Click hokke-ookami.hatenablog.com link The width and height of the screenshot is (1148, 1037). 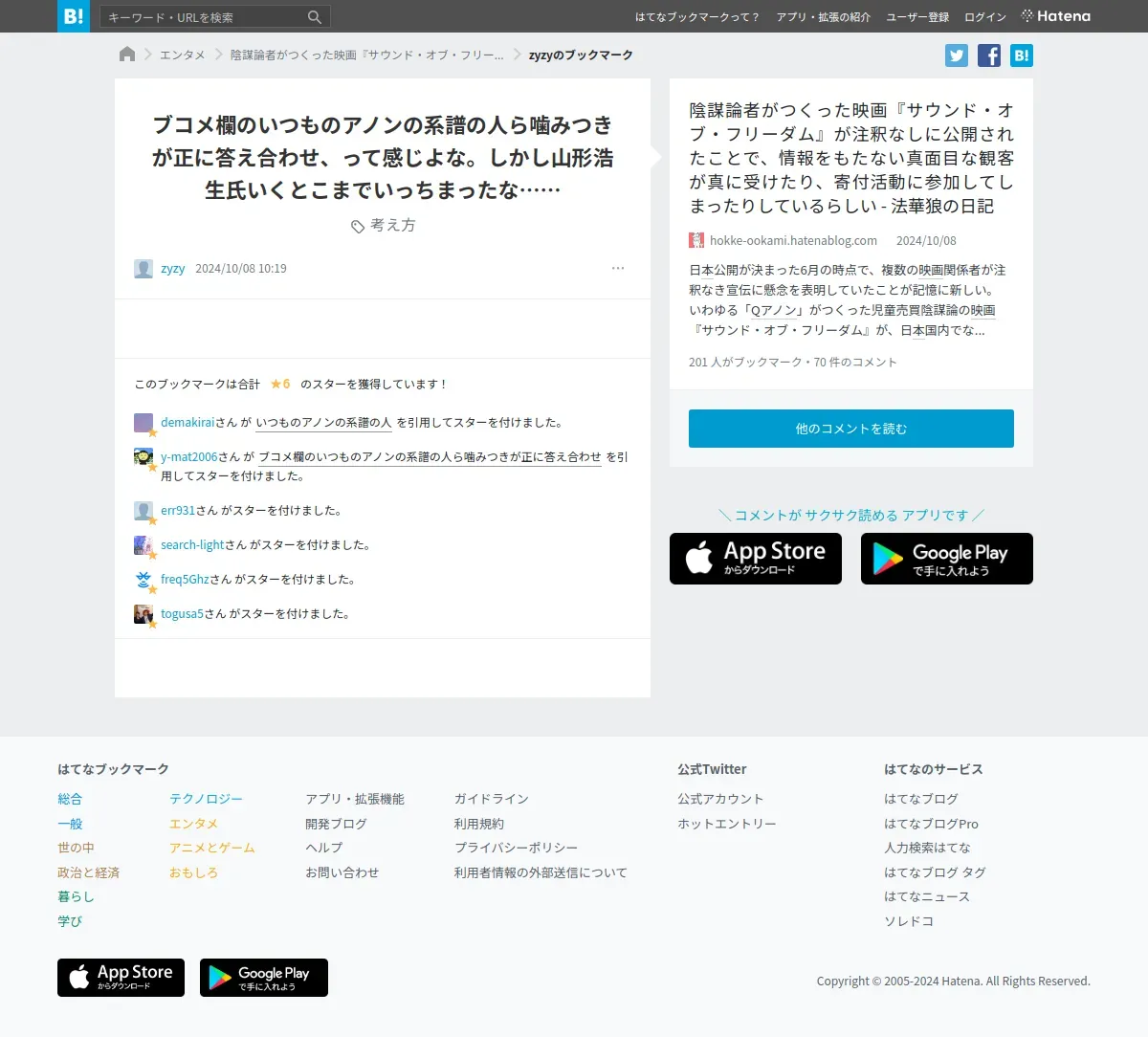(793, 240)
